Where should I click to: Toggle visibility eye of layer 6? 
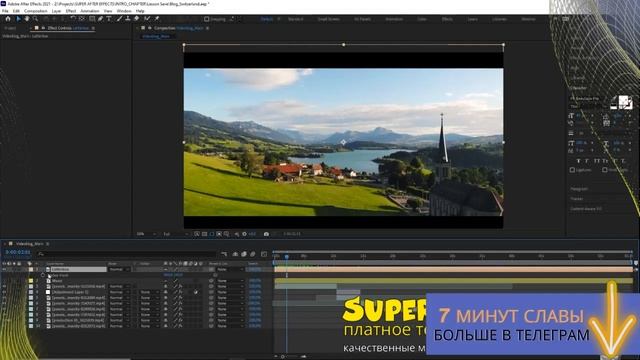coord(4,304)
